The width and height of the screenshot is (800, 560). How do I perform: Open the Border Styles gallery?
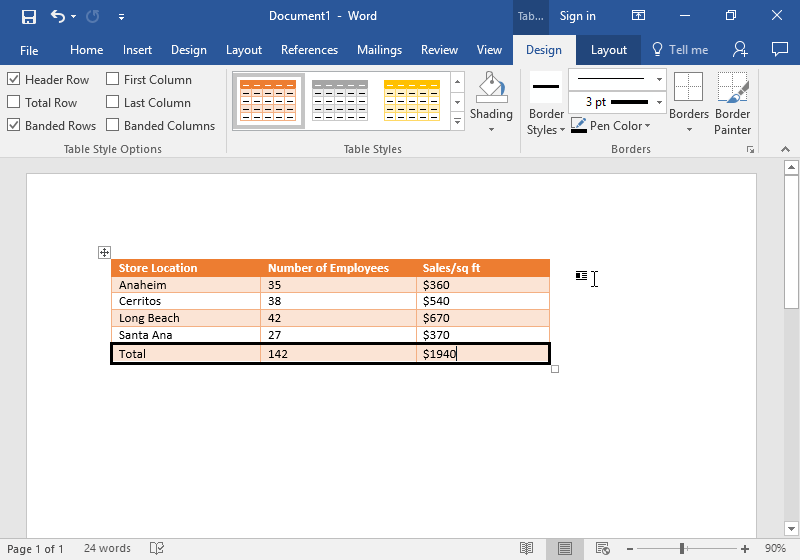pos(546,104)
